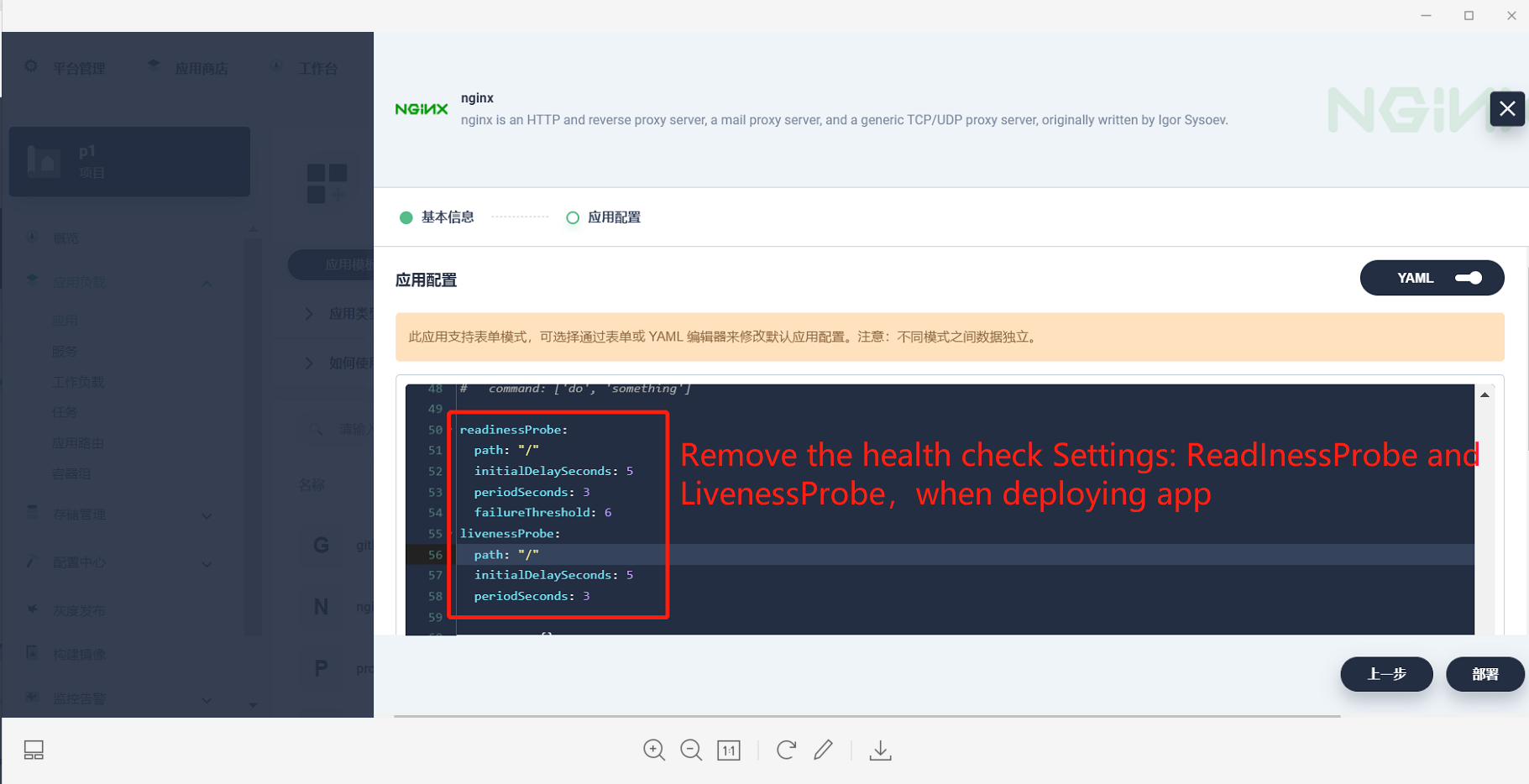Select the pencil annotation icon
The image size is (1529, 784).
[823, 750]
